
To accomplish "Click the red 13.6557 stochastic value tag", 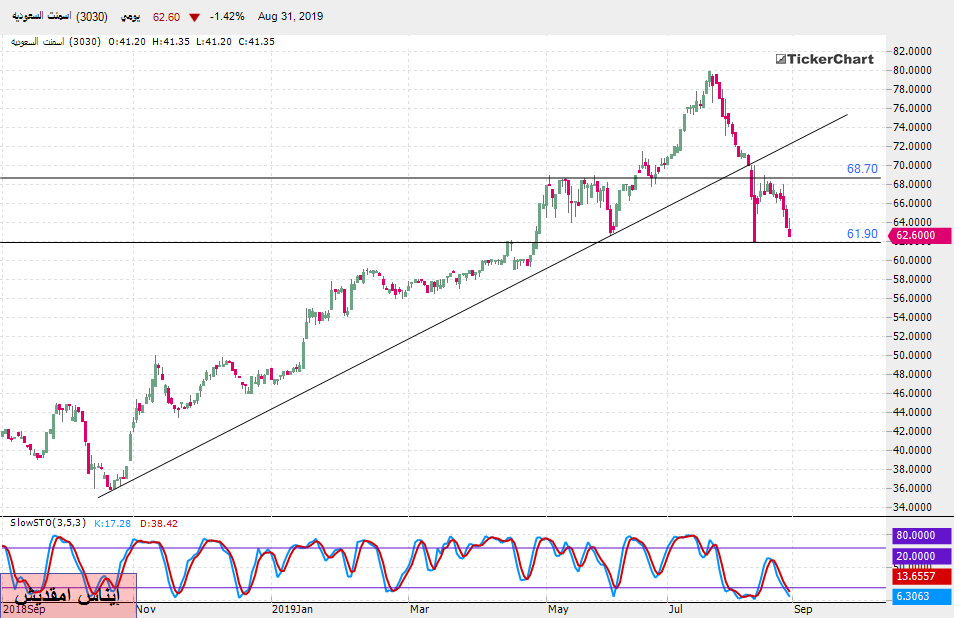I will pyautogui.click(x=916, y=576).
